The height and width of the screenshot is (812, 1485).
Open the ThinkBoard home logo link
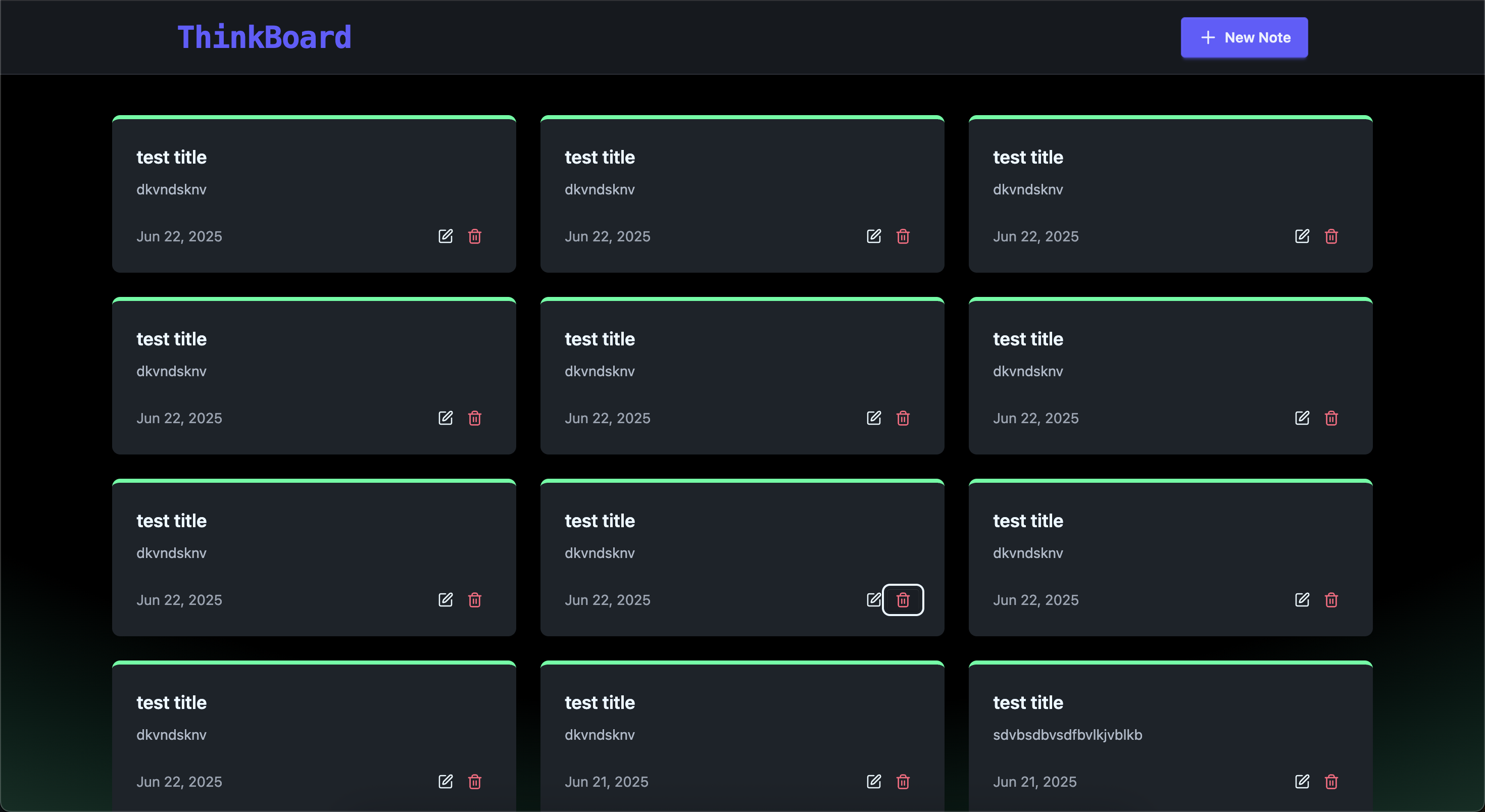[x=265, y=37]
